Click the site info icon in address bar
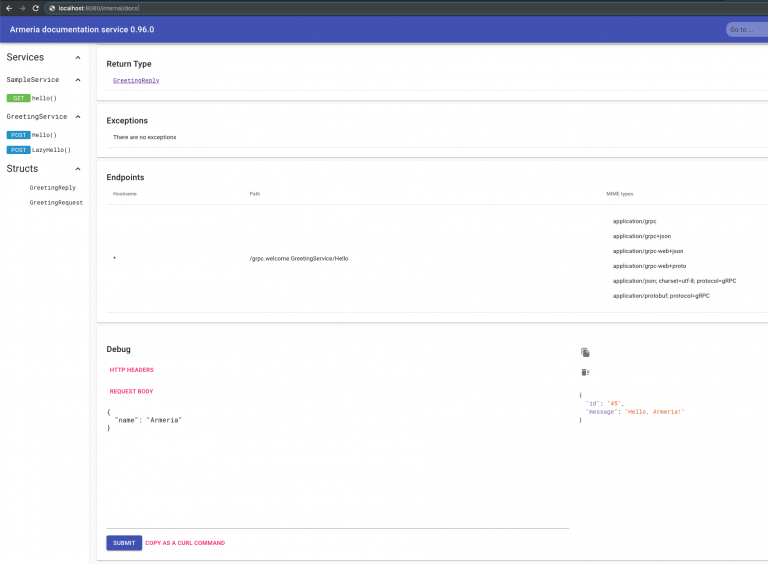 [x=52, y=7]
